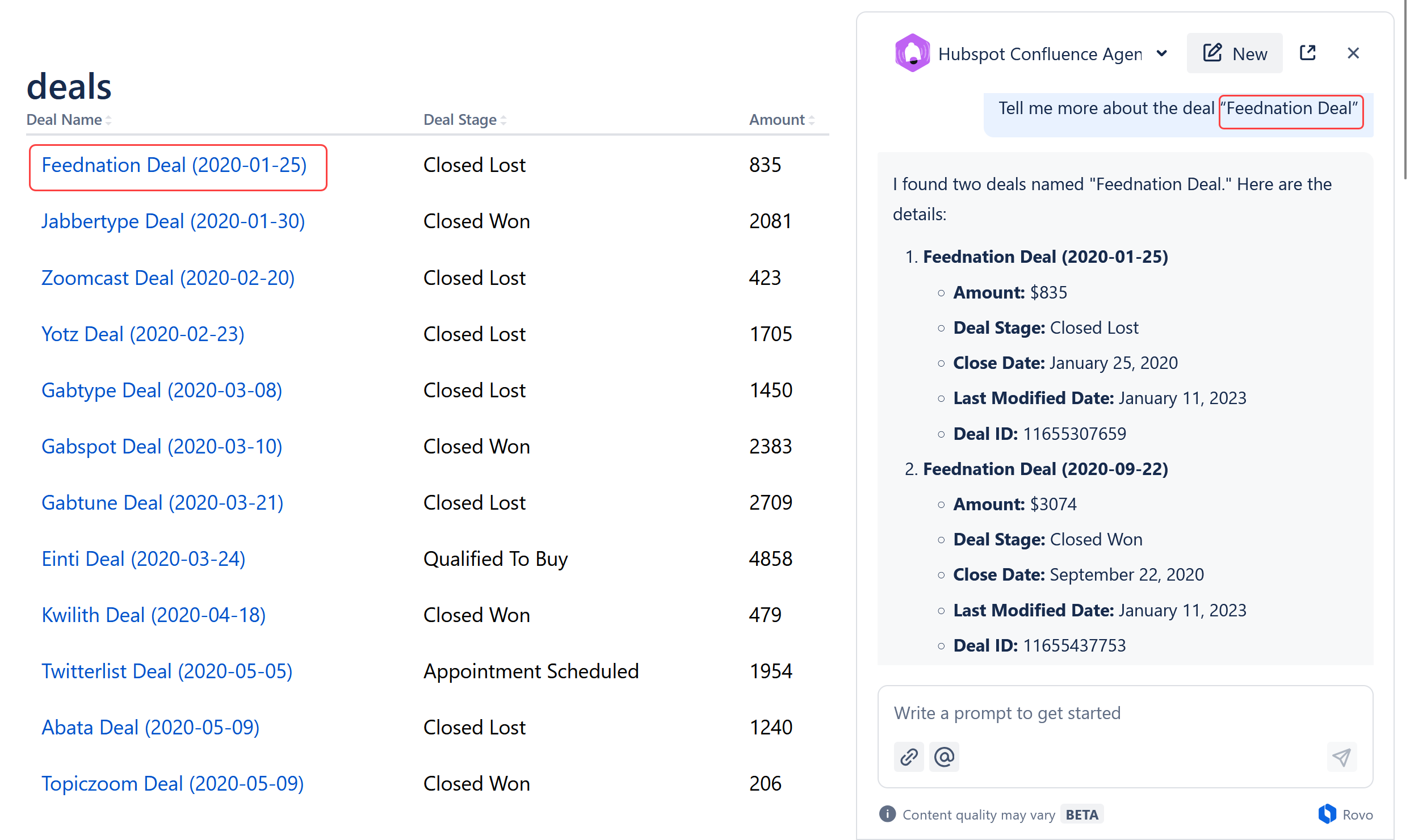Close the Rovo chat panel
The width and height of the screenshot is (1410, 840).
(x=1353, y=53)
